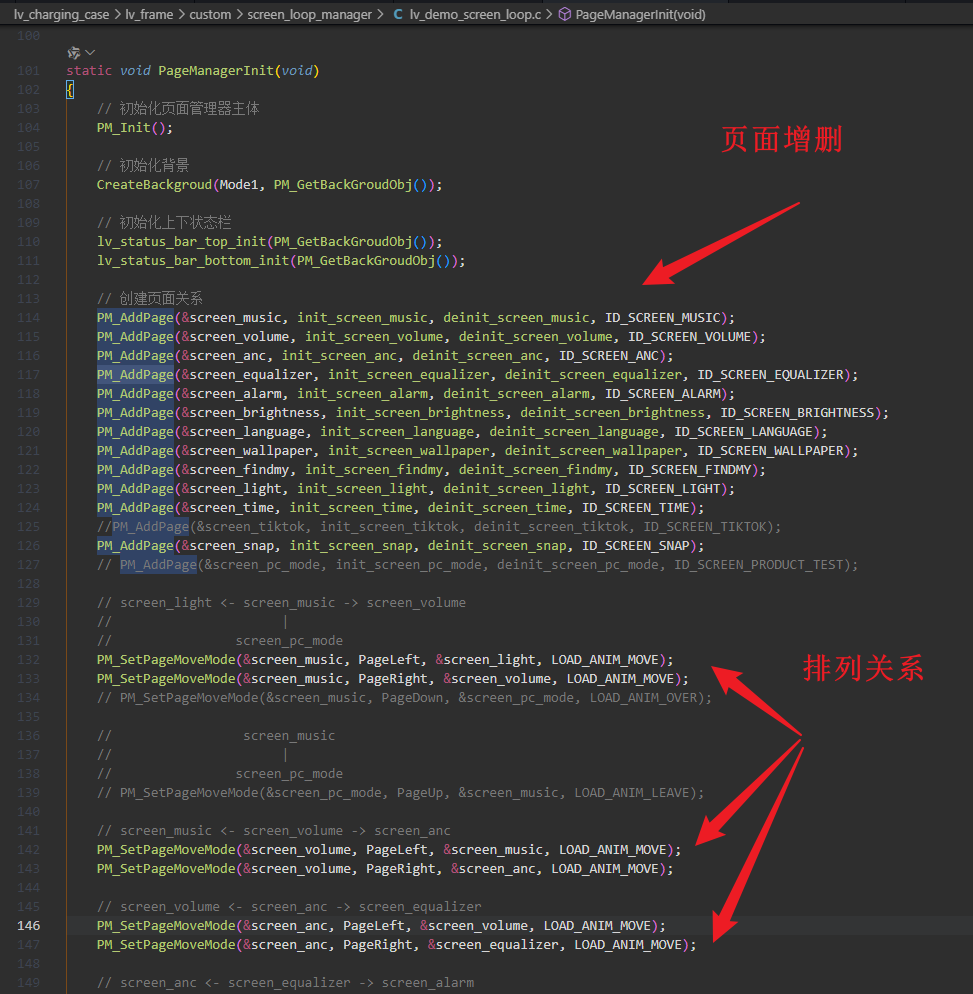Click init_screen_wallpaper identifier
Image resolution: width=973 pixels, height=994 pixels.
(x=409, y=451)
